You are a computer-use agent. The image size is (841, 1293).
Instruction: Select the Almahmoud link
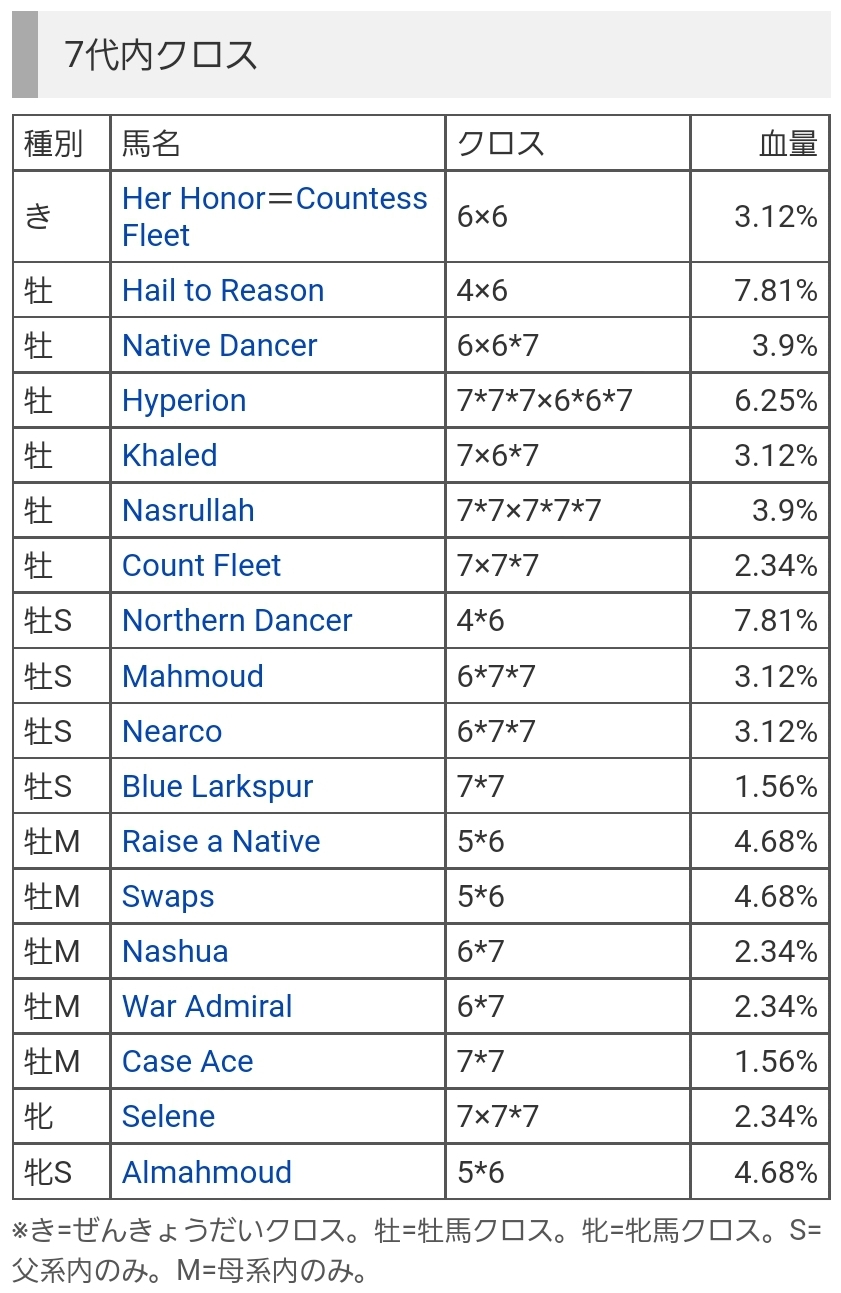click(207, 1172)
